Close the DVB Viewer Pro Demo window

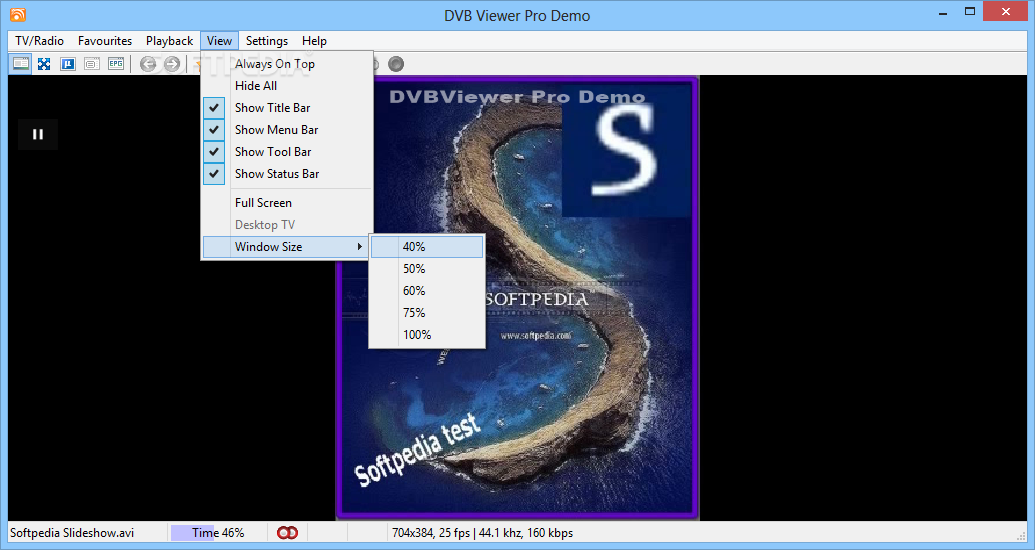pyautogui.click(x=1006, y=12)
